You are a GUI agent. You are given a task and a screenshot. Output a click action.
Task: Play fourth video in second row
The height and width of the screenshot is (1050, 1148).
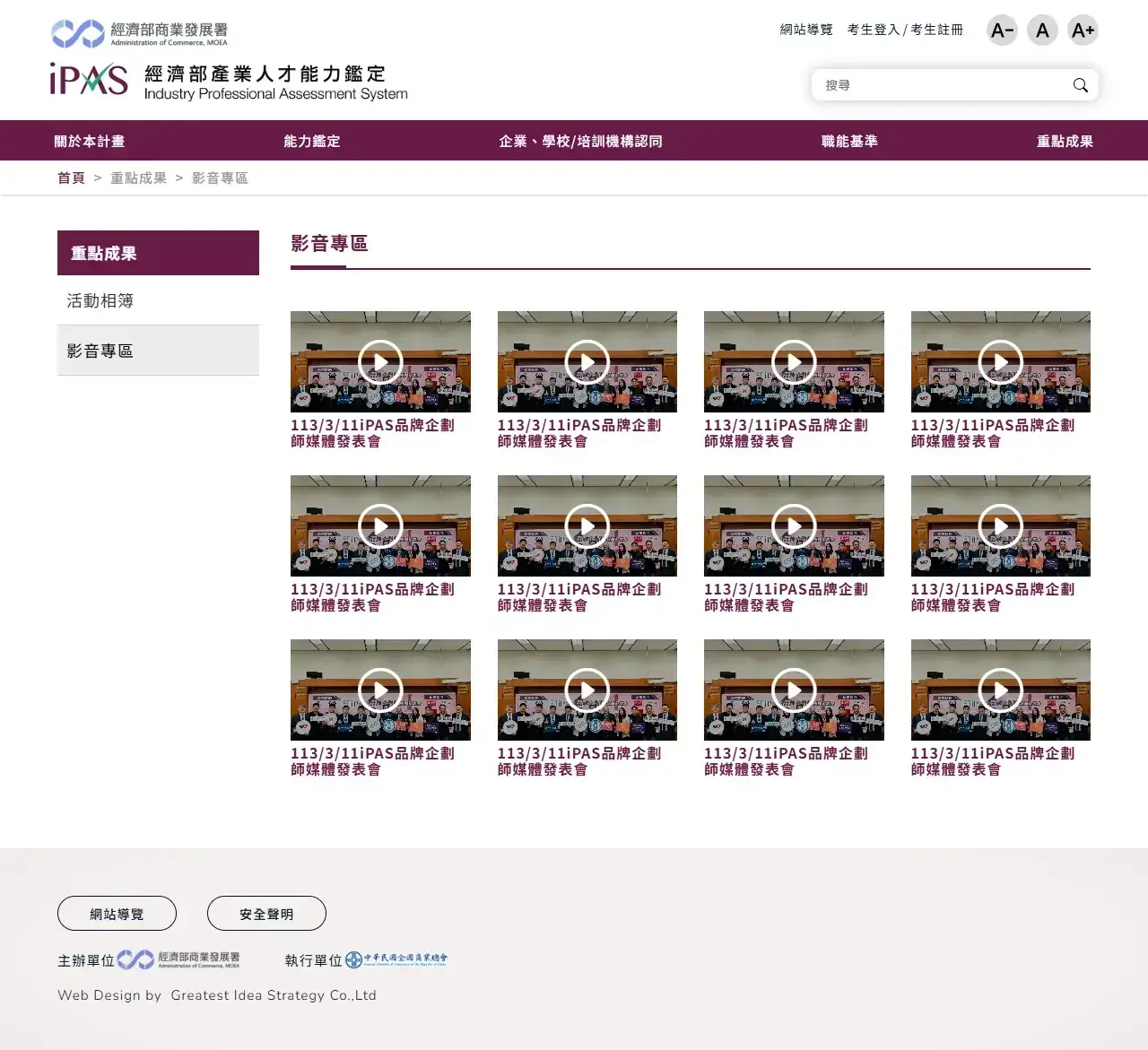tap(1001, 526)
